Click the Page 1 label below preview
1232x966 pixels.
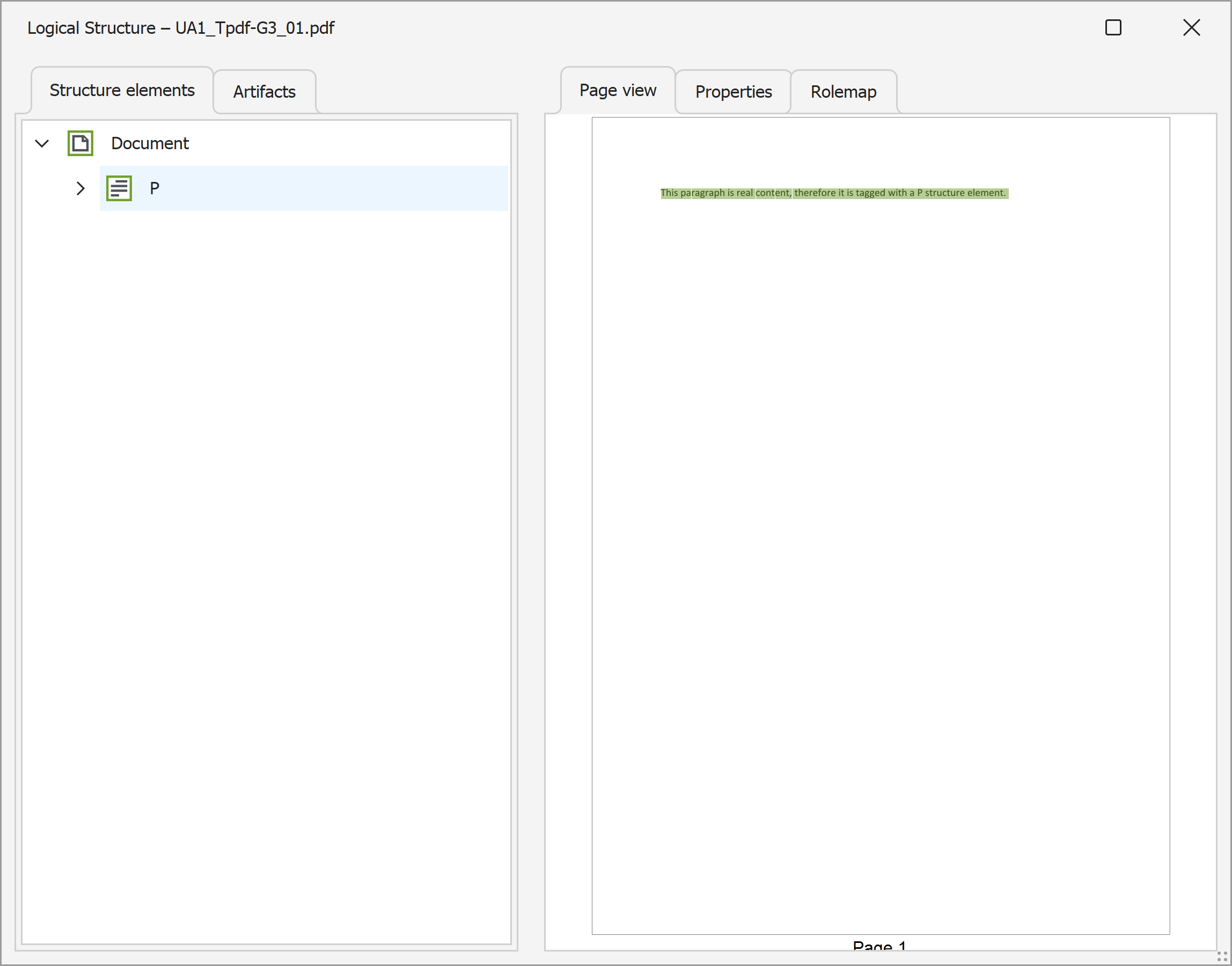point(879,945)
